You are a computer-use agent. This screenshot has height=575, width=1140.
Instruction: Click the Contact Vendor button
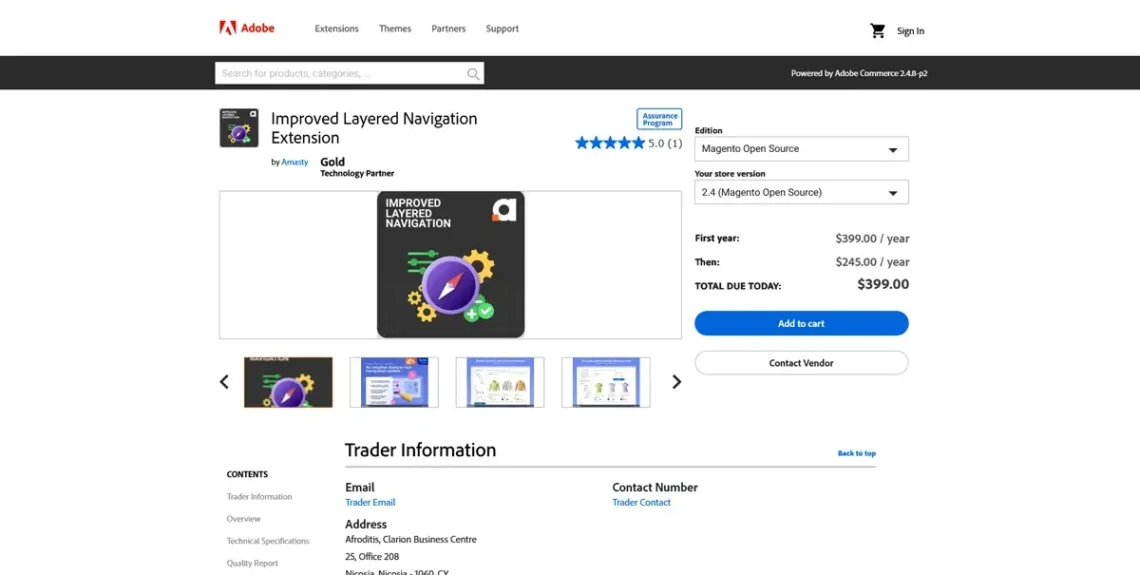pos(801,363)
